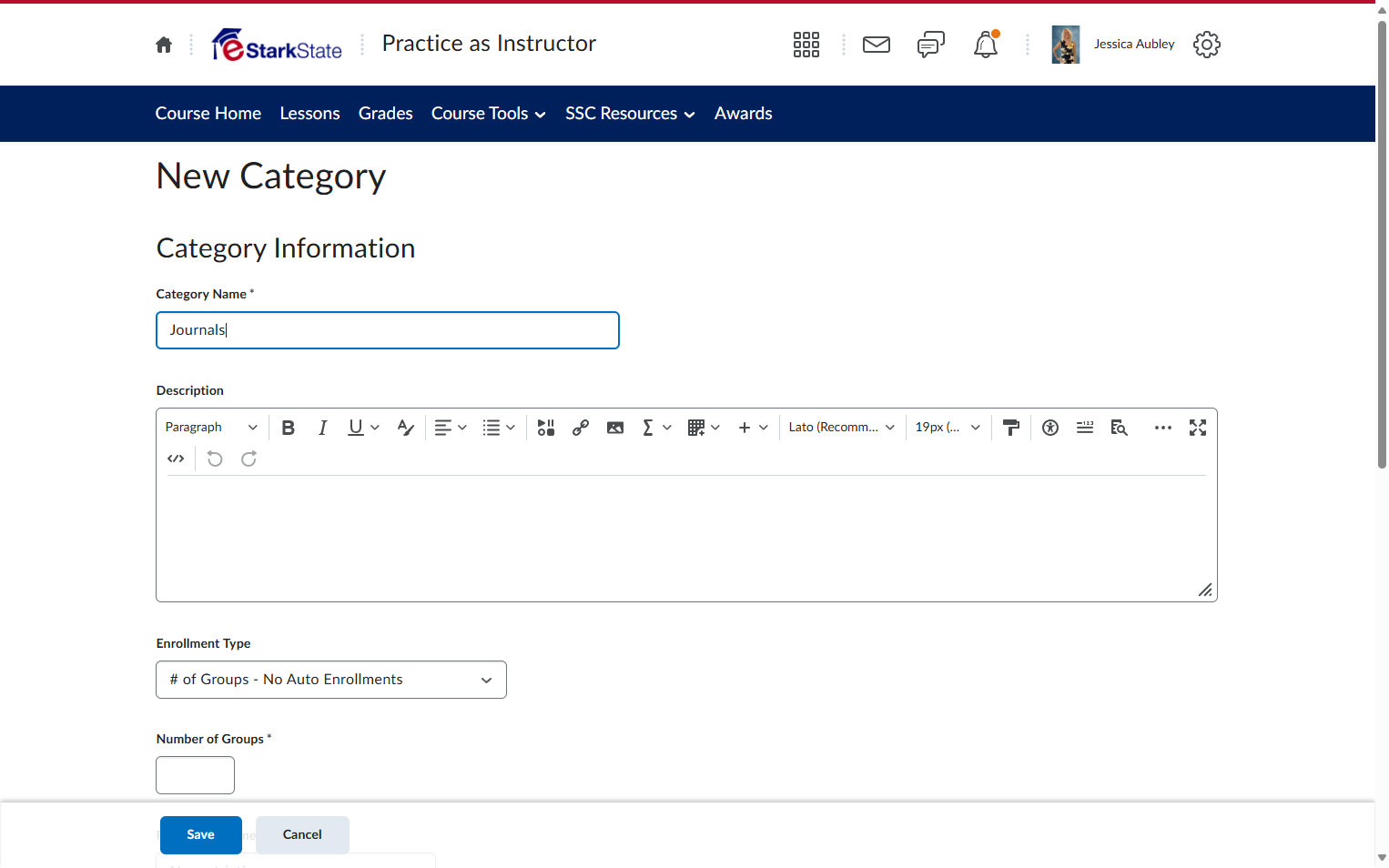Viewport: 1389px width, 868px height.
Task: Open the course selector grid icon
Action: [x=806, y=45]
